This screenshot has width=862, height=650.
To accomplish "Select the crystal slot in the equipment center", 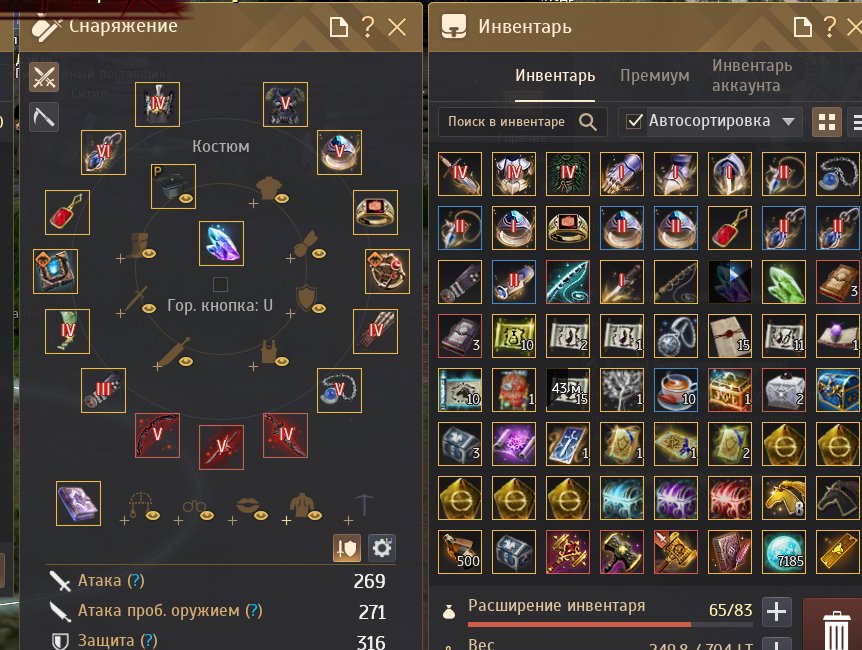I will click(221, 244).
